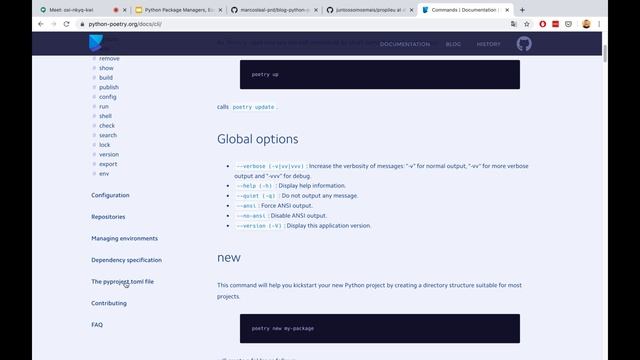The image size is (640, 360).
Task: Open The pyproject.toml file section
Action: [x=122, y=282]
